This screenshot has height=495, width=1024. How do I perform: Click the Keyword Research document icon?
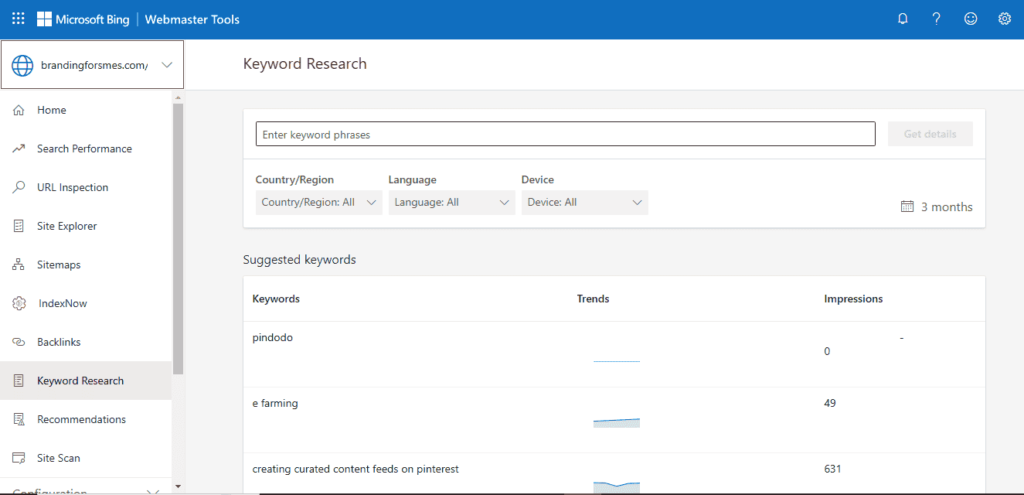[x=18, y=381]
